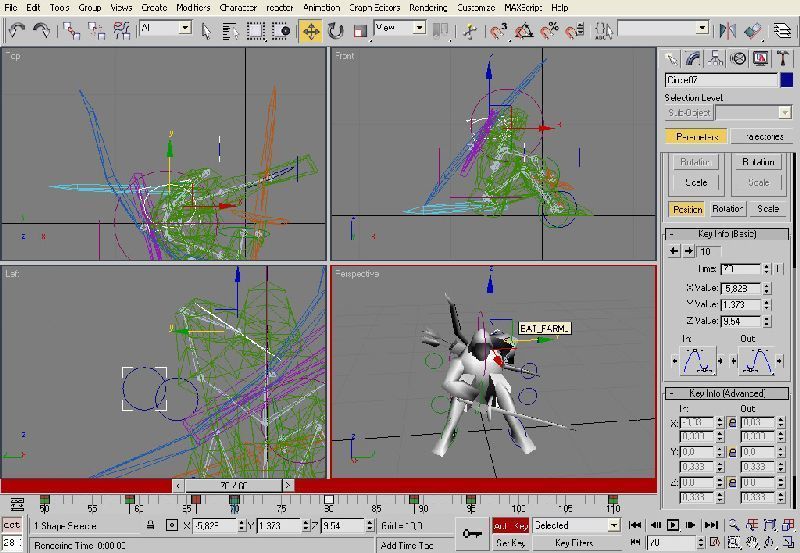Open the Rendering menu
Screen dimensions: 800x553
pyautogui.click(x=428, y=8)
